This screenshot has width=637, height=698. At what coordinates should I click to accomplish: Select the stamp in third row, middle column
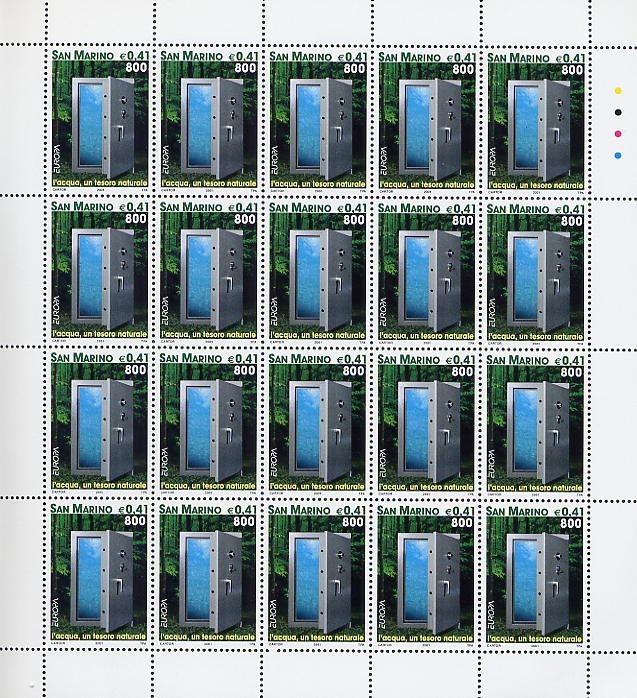(x=317, y=424)
